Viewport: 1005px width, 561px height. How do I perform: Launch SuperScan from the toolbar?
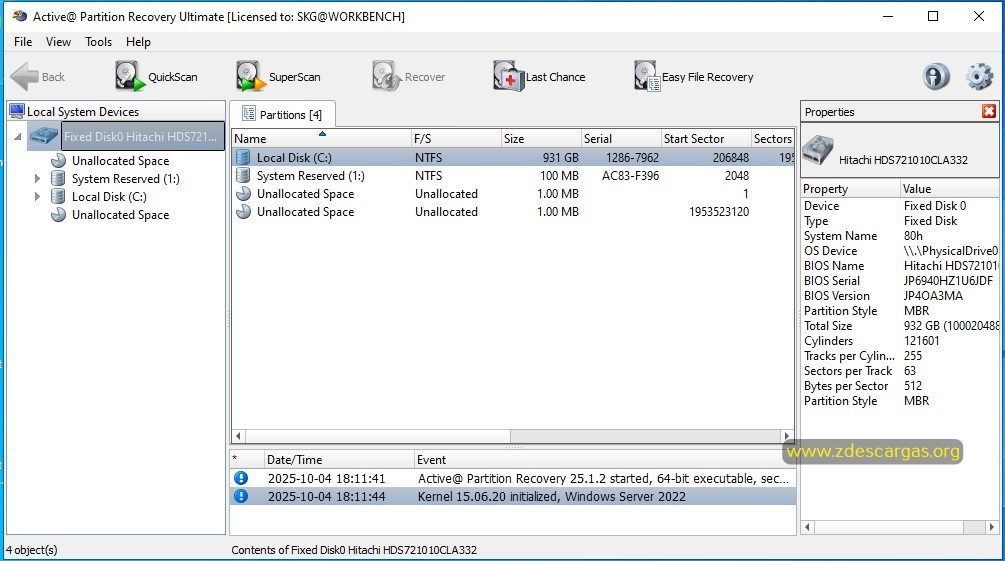278,76
